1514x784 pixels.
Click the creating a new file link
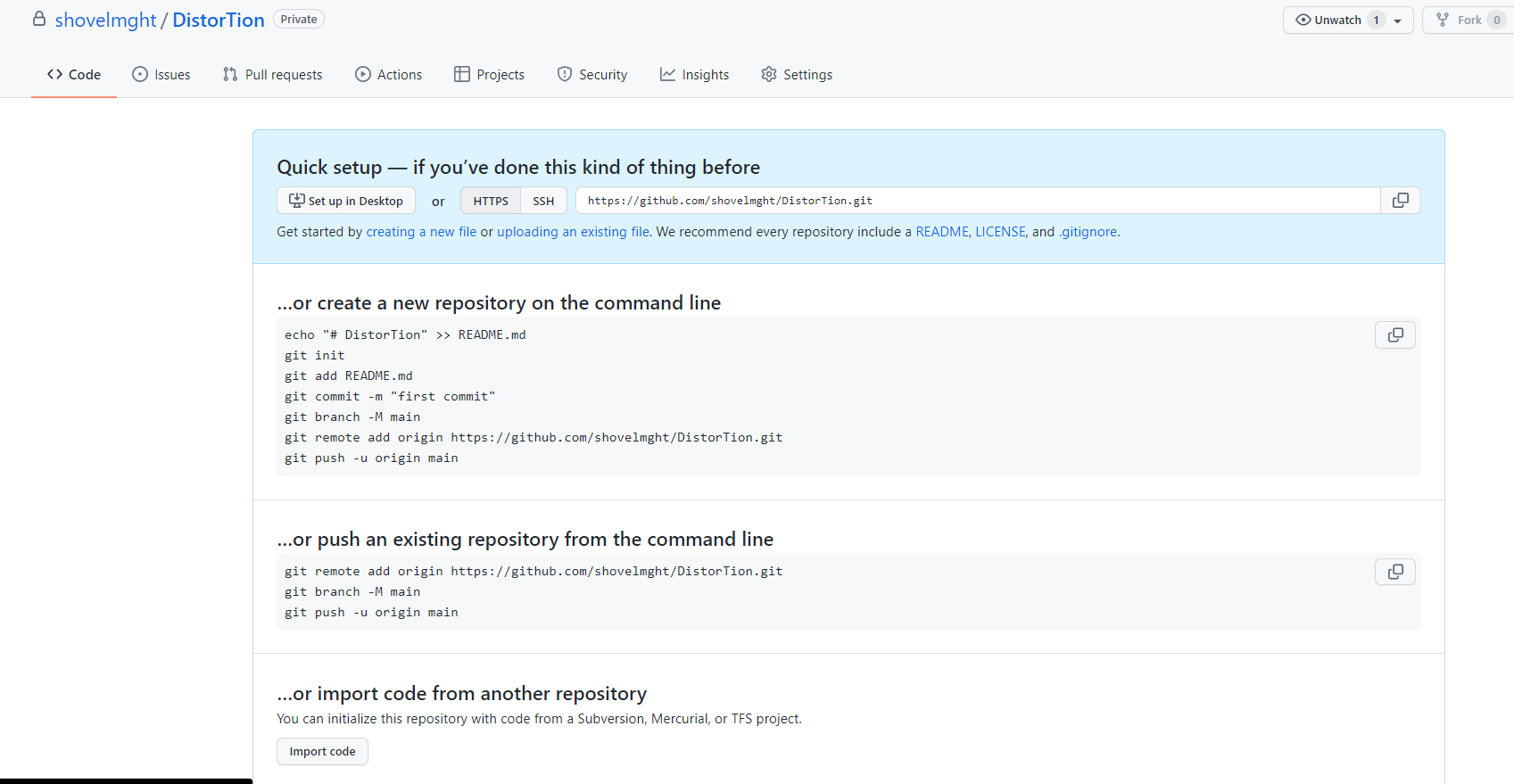tap(421, 232)
